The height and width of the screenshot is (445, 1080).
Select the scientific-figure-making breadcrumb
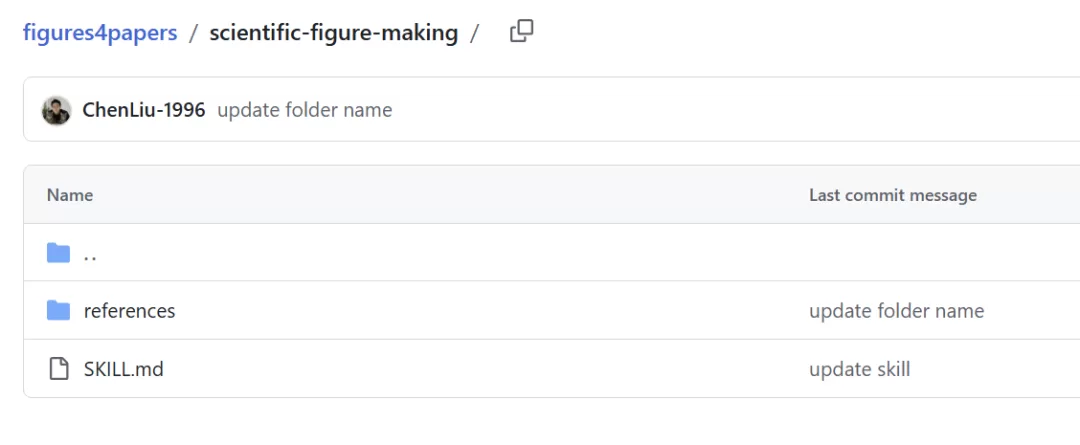(x=333, y=32)
